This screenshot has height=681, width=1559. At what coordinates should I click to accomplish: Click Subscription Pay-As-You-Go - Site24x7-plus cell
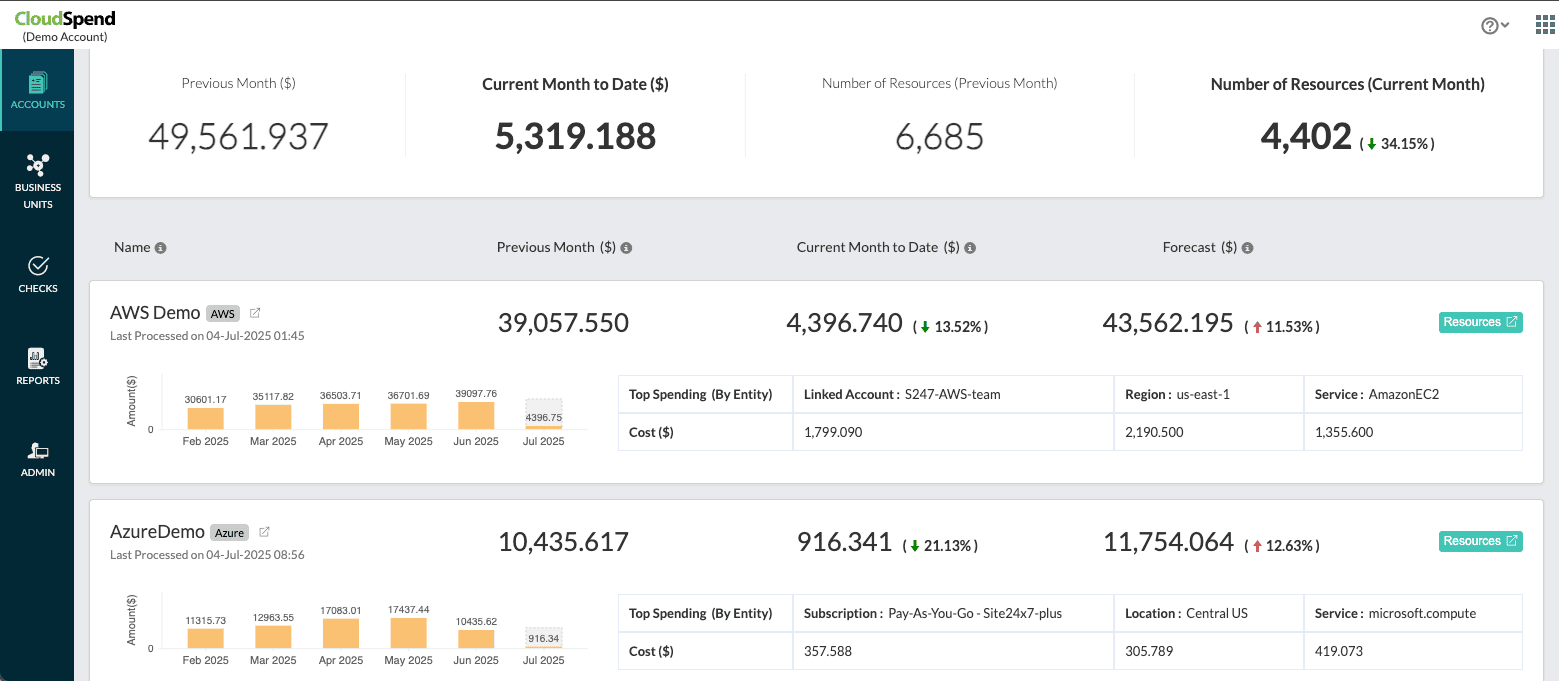click(953, 613)
